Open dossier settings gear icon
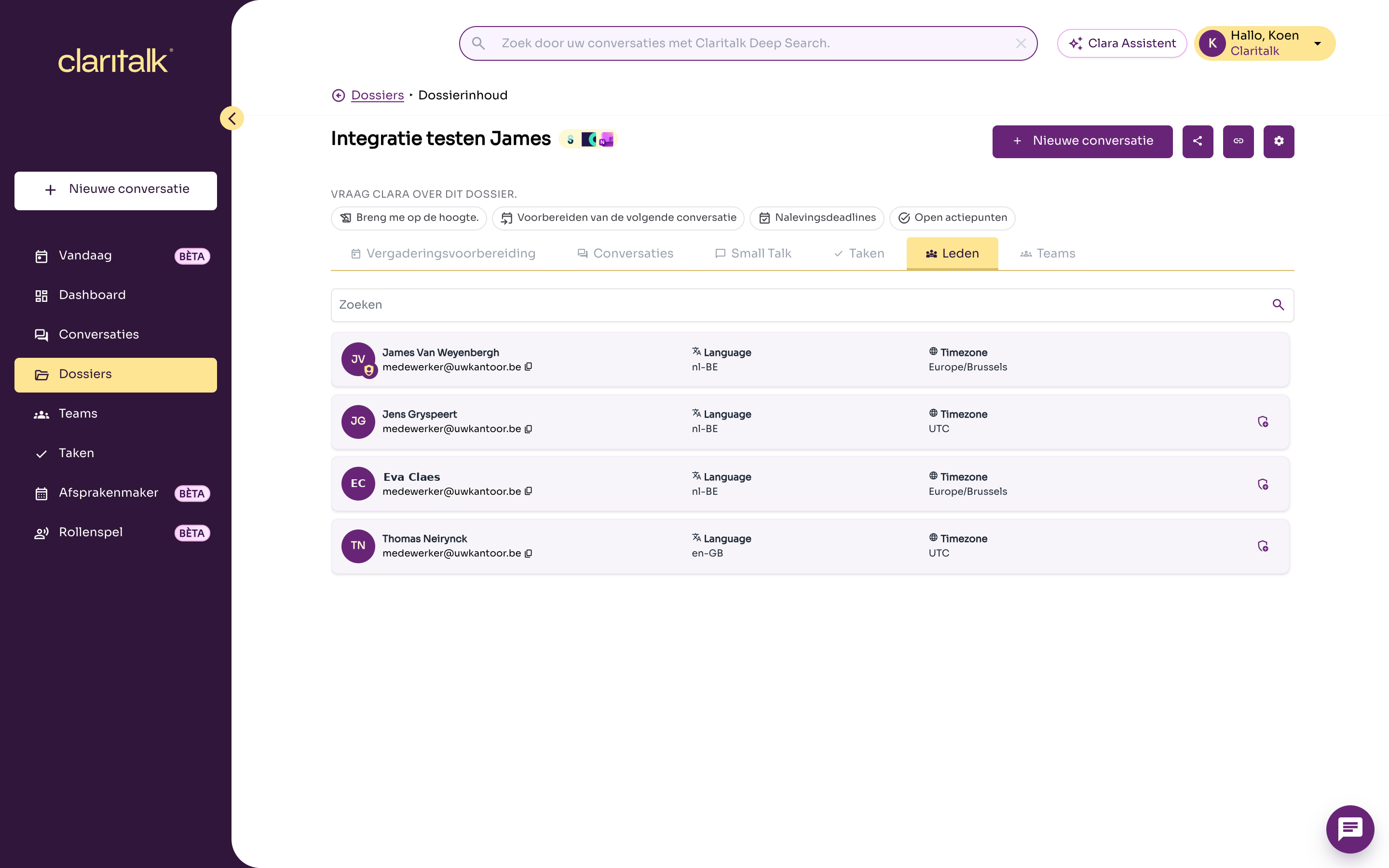1389x868 pixels. [x=1279, y=141]
